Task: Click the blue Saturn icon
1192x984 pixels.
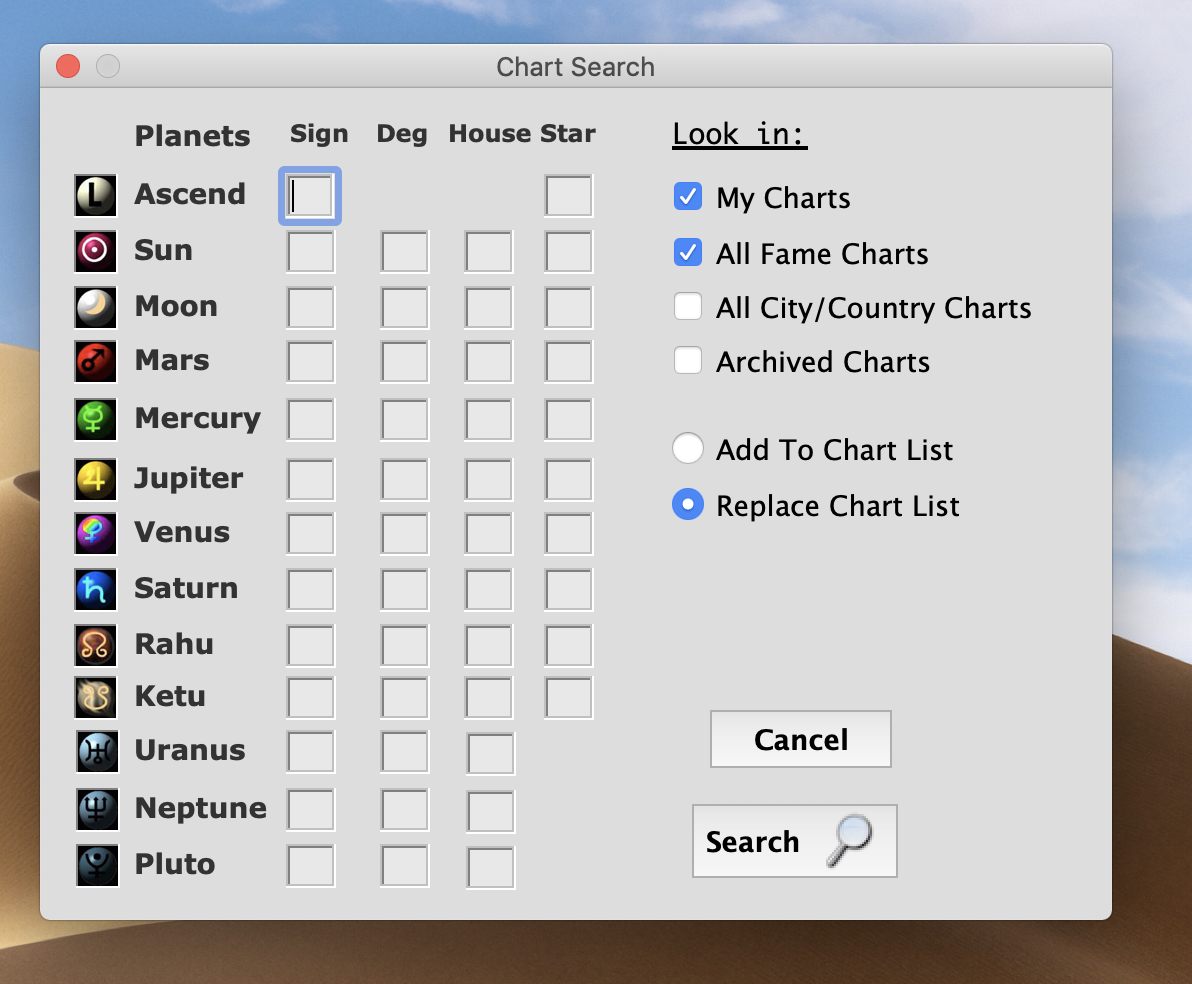Action: (x=96, y=589)
